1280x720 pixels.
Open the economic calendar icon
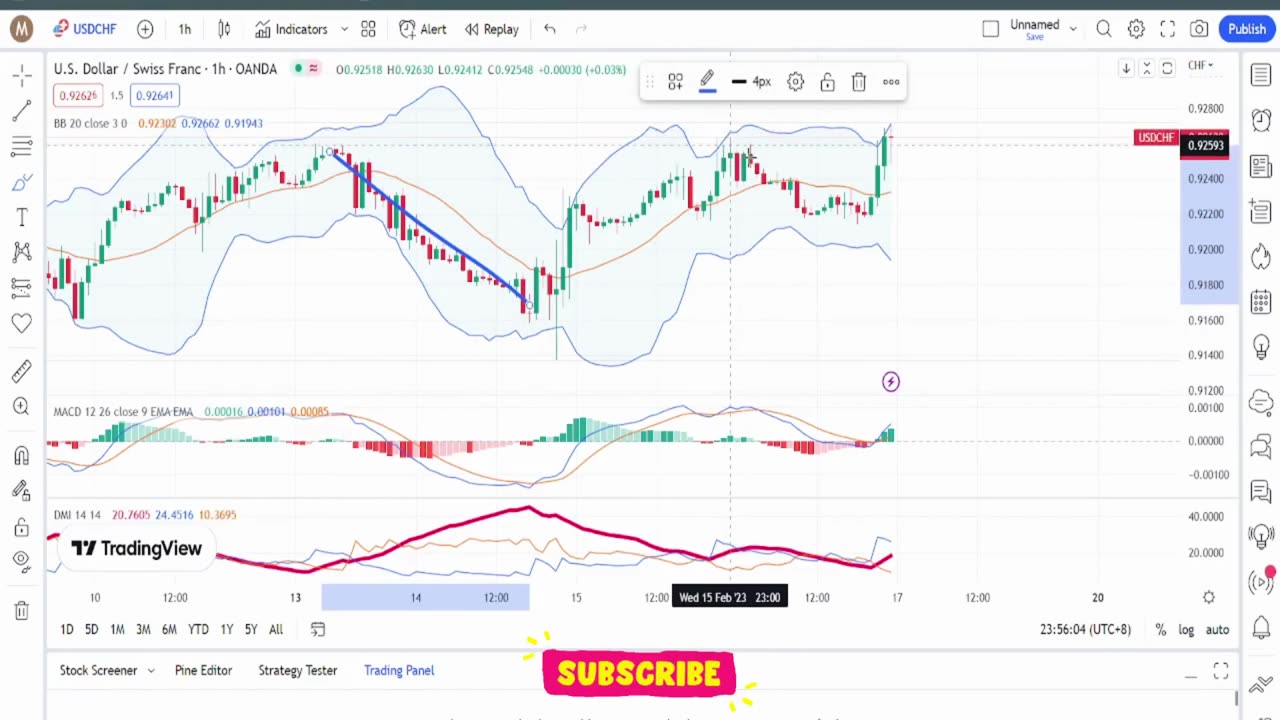(1261, 301)
